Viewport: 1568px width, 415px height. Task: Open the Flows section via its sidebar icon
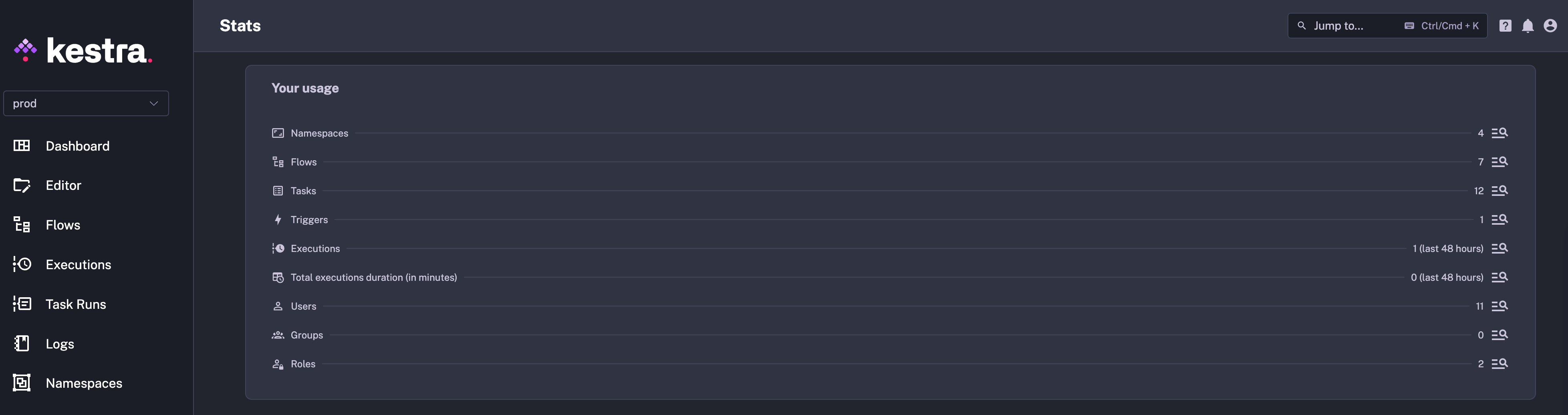[22, 225]
